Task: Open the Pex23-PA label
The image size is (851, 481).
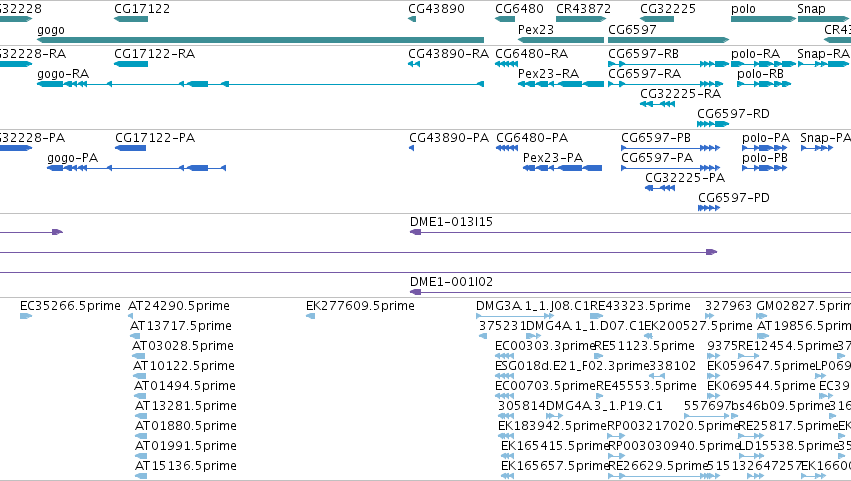Action: click(552, 158)
